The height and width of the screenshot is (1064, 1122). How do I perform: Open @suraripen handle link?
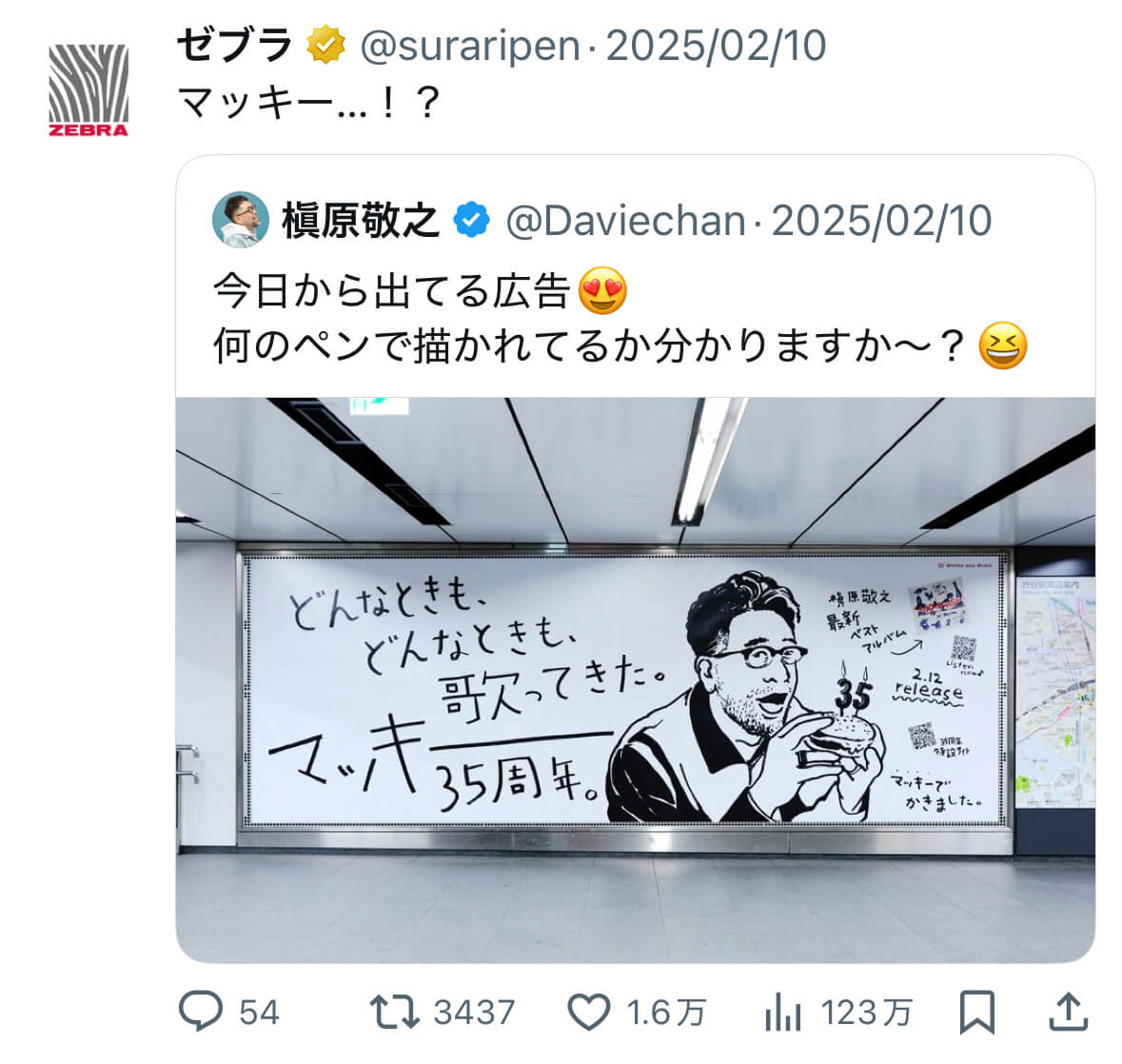point(469,46)
